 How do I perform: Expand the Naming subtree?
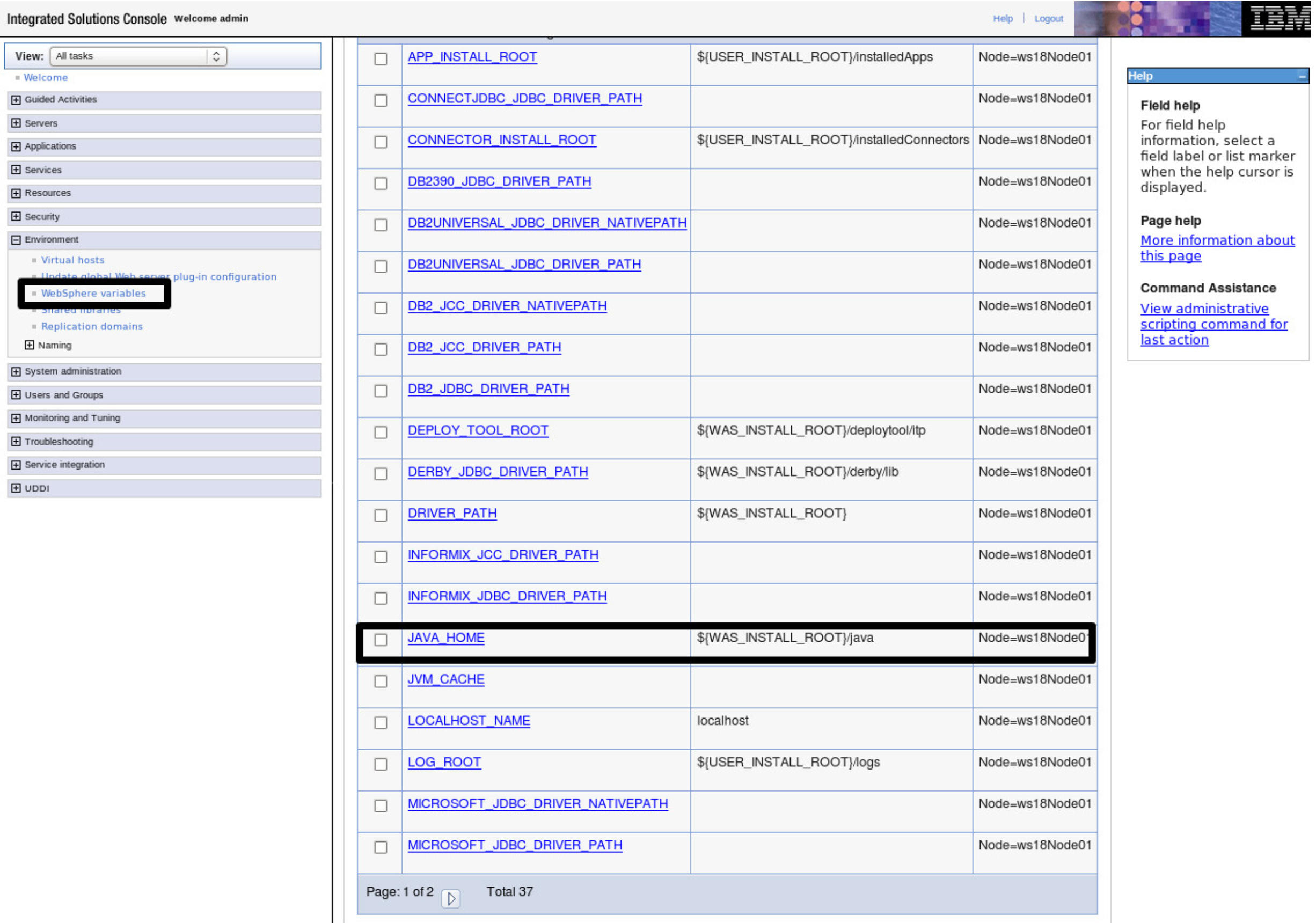29,345
